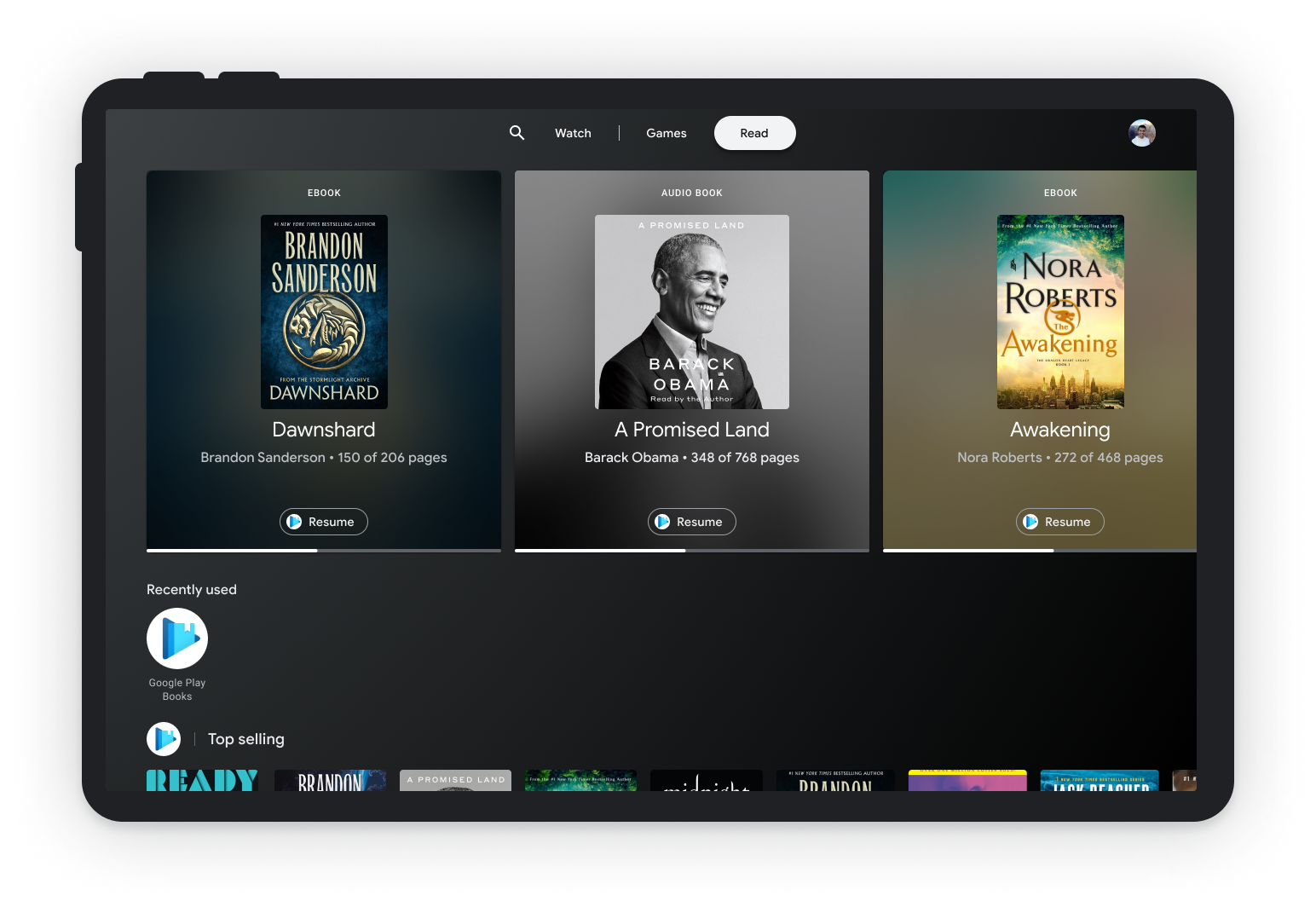Open A Promised Land in Top selling row
Viewport: 1316px width, 907px height.
tap(455, 780)
